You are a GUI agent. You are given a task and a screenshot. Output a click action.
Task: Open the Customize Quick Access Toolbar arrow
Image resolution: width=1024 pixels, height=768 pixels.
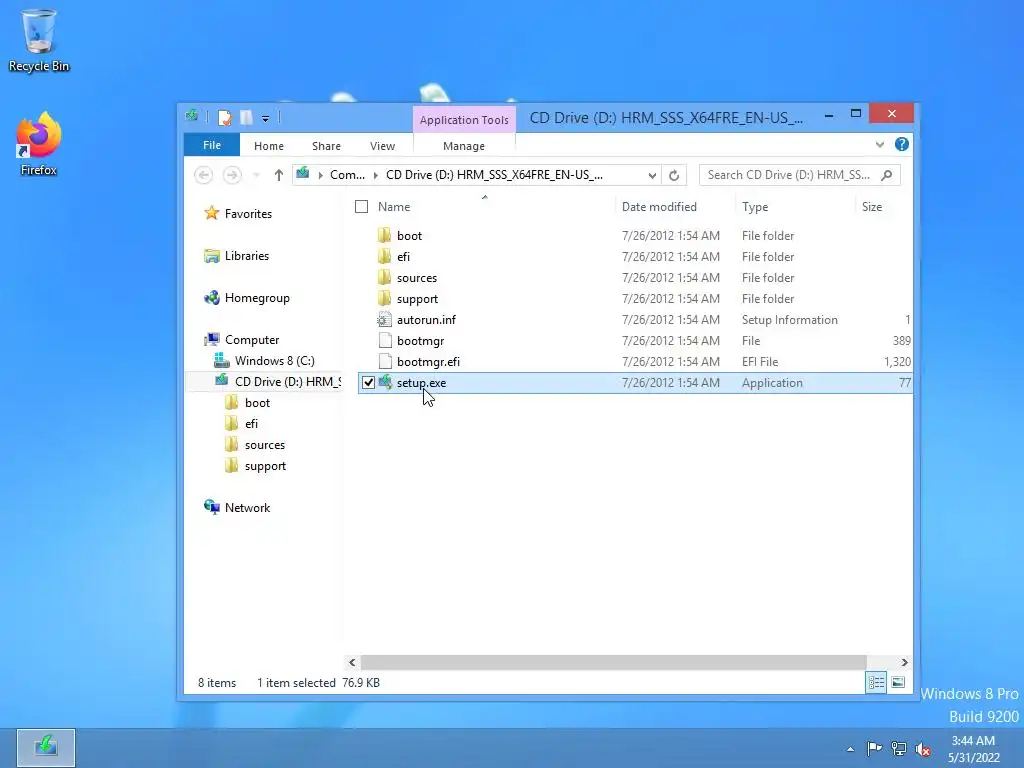click(265, 118)
